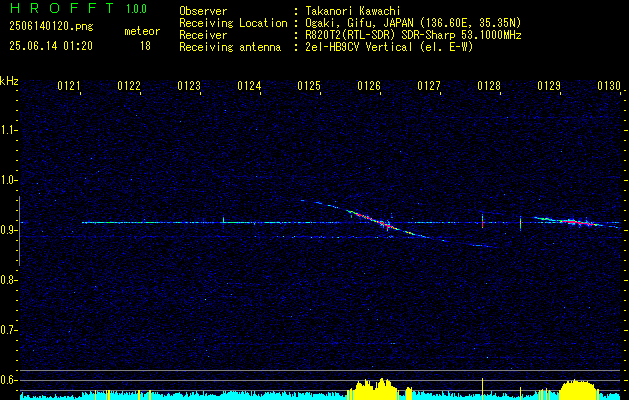Click the 0.7 kHz frequency label
Viewport: 629px width, 400px height.
(x=7, y=330)
